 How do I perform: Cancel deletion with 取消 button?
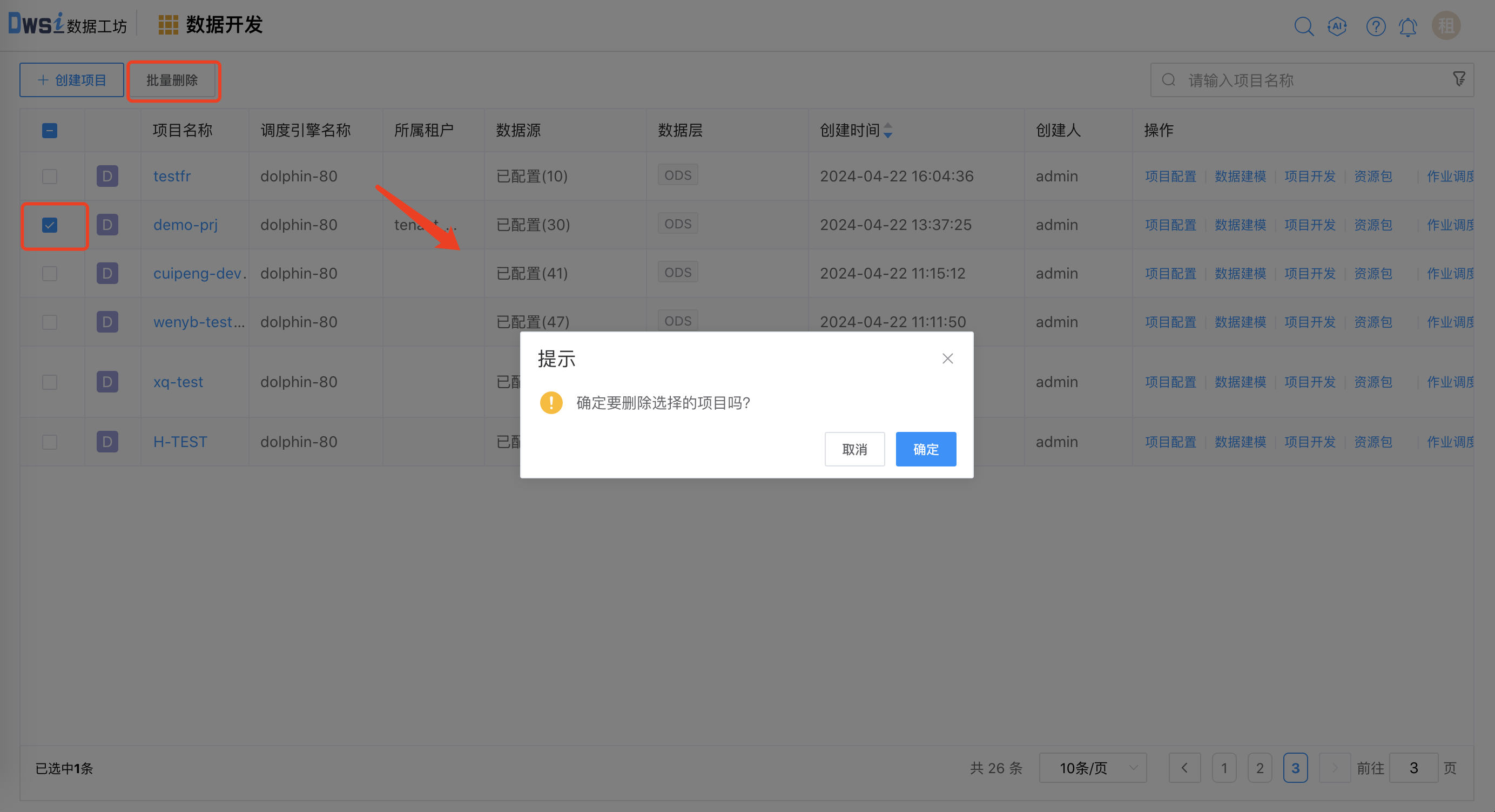pyautogui.click(x=854, y=449)
